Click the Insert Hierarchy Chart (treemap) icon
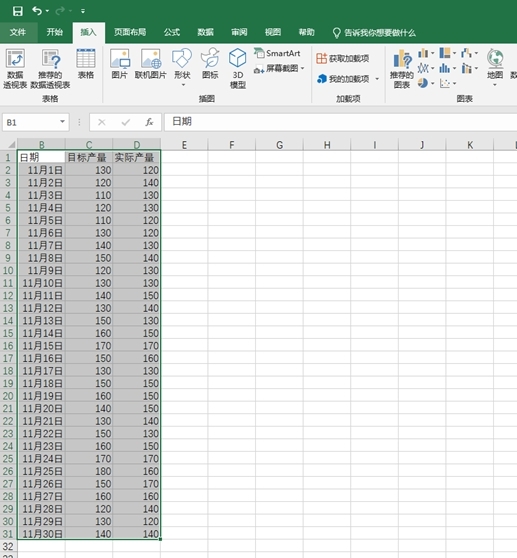Image resolution: width=517 pixels, height=558 pixels. click(x=445, y=53)
